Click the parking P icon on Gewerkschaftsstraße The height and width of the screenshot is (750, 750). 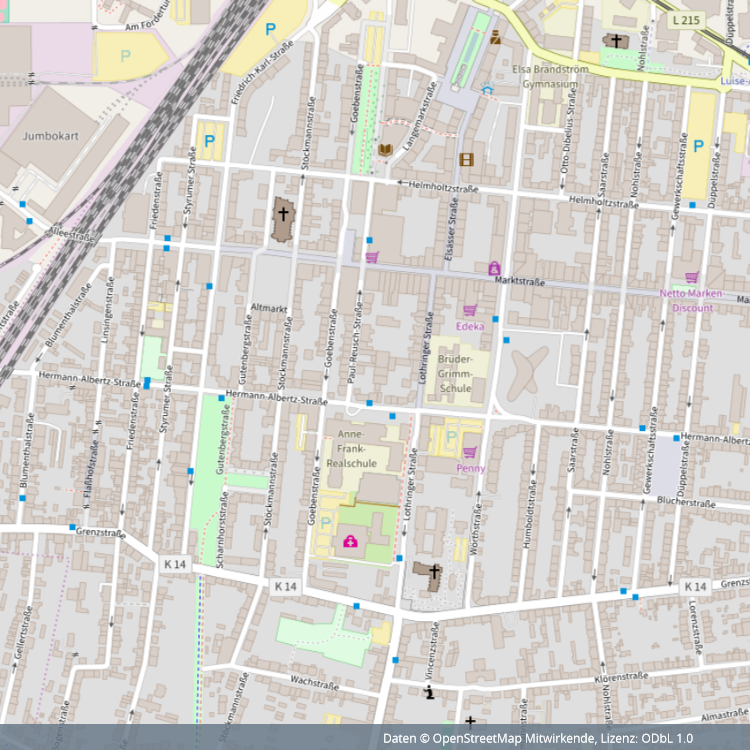[x=698, y=146]
